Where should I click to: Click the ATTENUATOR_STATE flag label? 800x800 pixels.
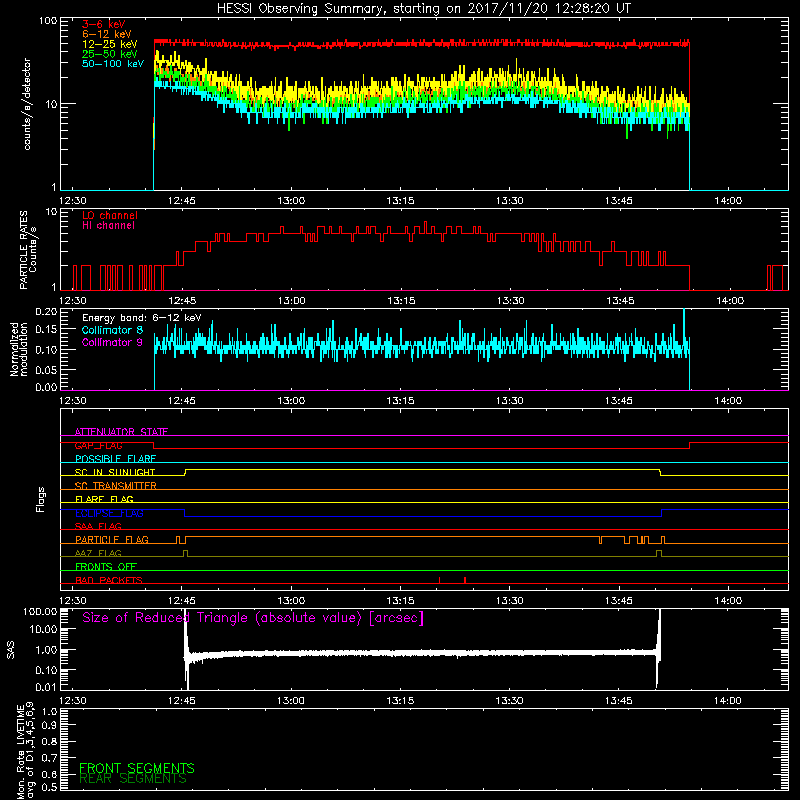[x=121, y=432]
